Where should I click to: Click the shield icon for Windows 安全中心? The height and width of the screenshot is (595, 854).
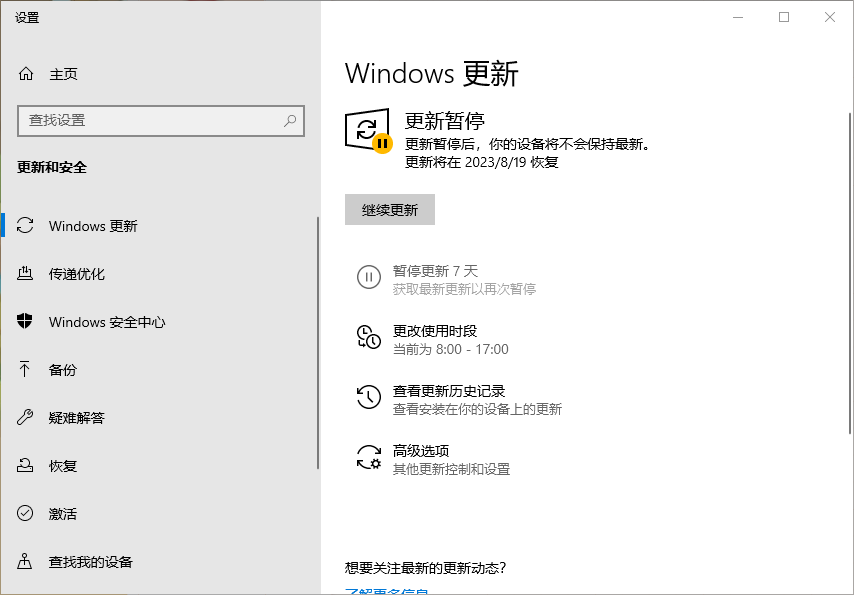coord(25,321)
